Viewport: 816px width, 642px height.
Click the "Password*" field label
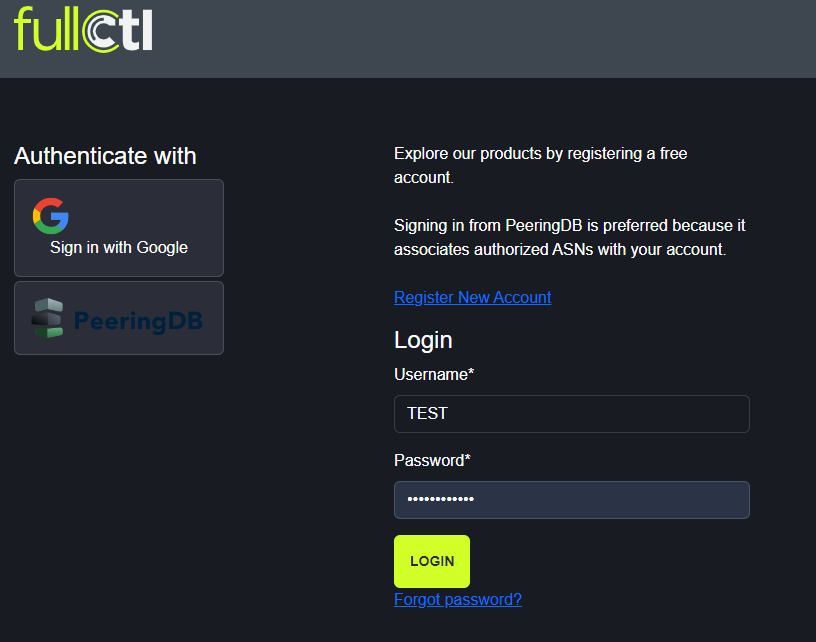432,460
